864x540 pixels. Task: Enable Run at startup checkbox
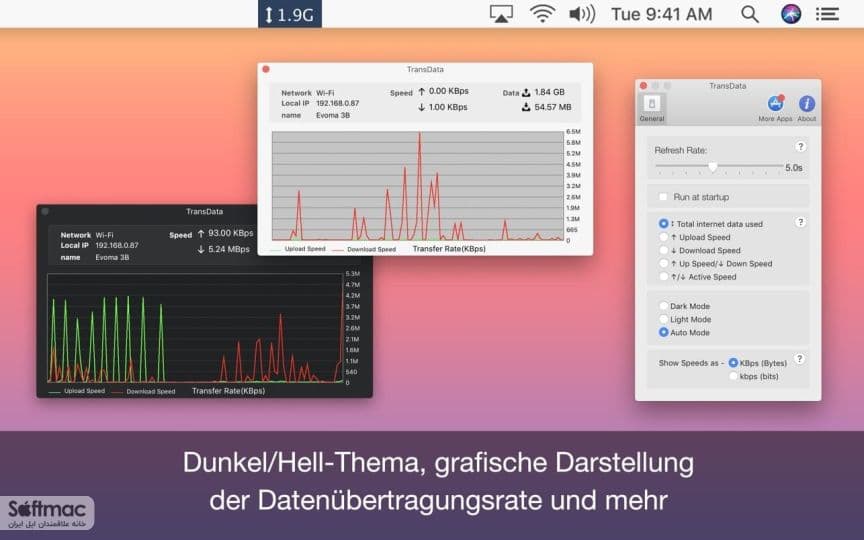663,197
